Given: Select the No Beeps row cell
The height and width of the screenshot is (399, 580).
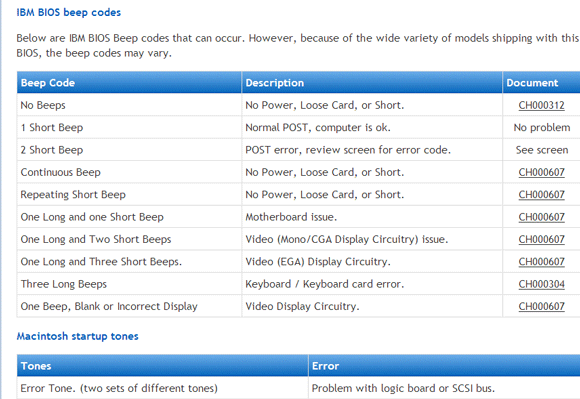Looking at the screenshot, I should (x=129, y=105).
